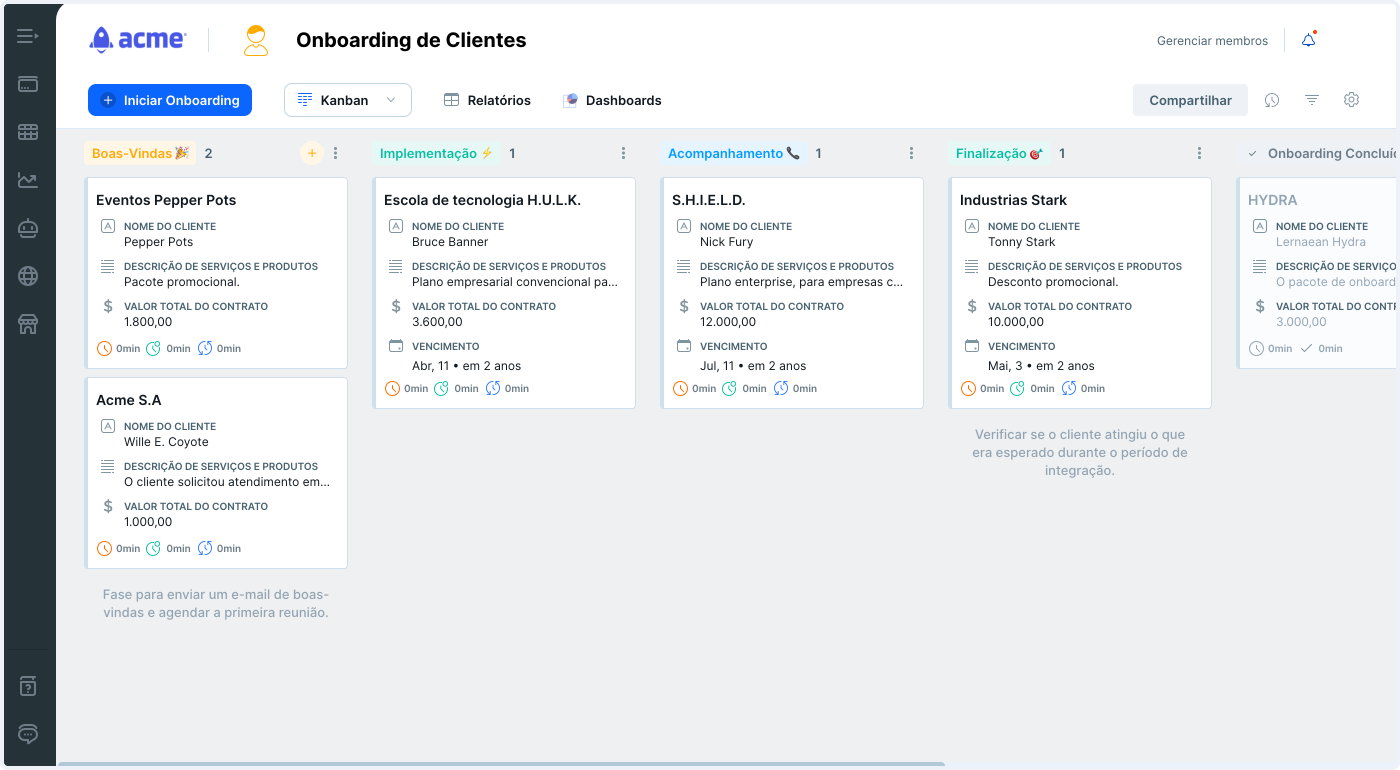The width and height of the screenshot is (1400, 770).
Task: Click the help document sidebar icon
Action: click(x=28, y=686)
